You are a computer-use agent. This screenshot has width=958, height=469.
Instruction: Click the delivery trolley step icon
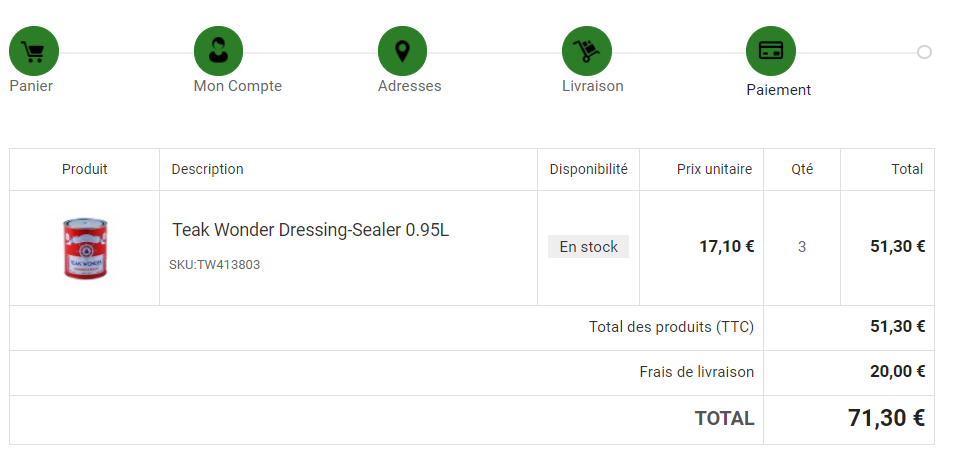pos(587,51)
